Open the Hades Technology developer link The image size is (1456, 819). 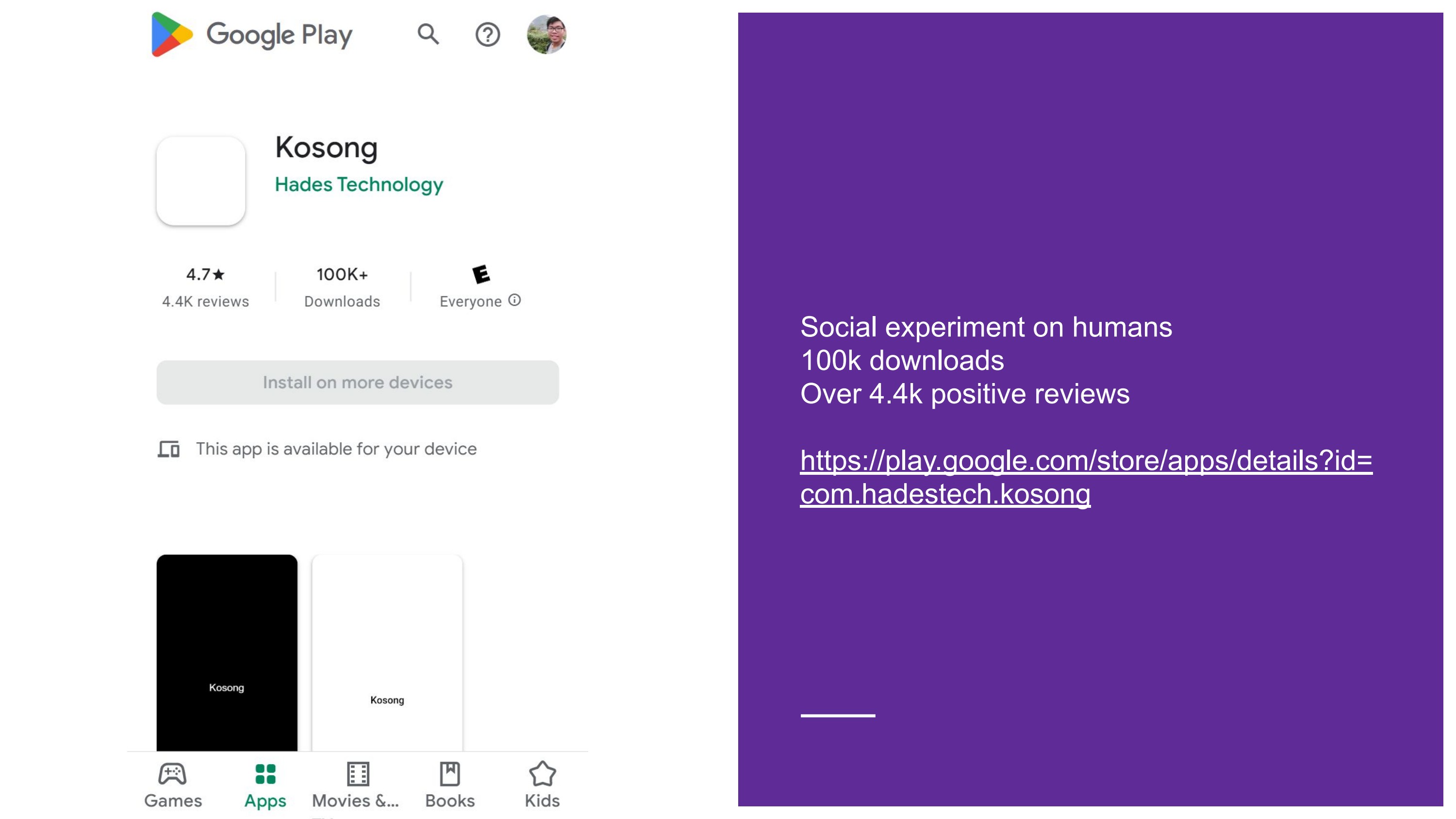[359, 185]
